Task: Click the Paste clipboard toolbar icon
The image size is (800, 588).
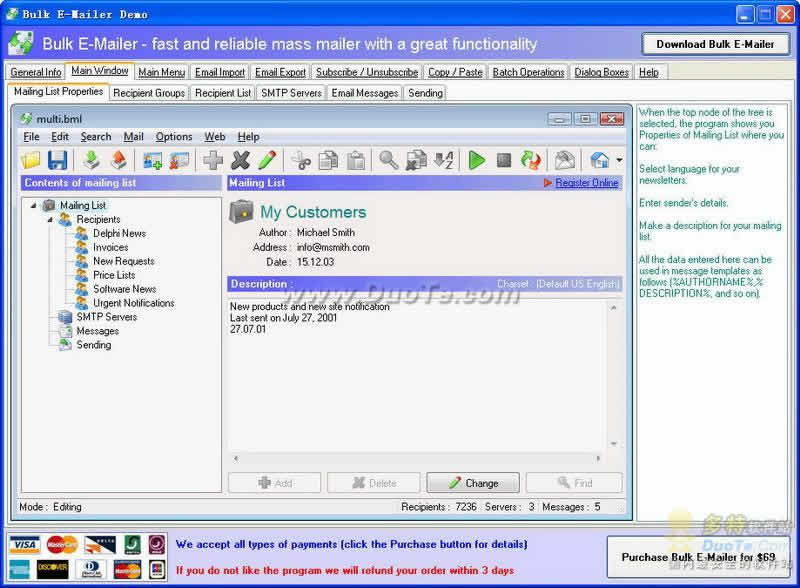Action: coord(356,160)
